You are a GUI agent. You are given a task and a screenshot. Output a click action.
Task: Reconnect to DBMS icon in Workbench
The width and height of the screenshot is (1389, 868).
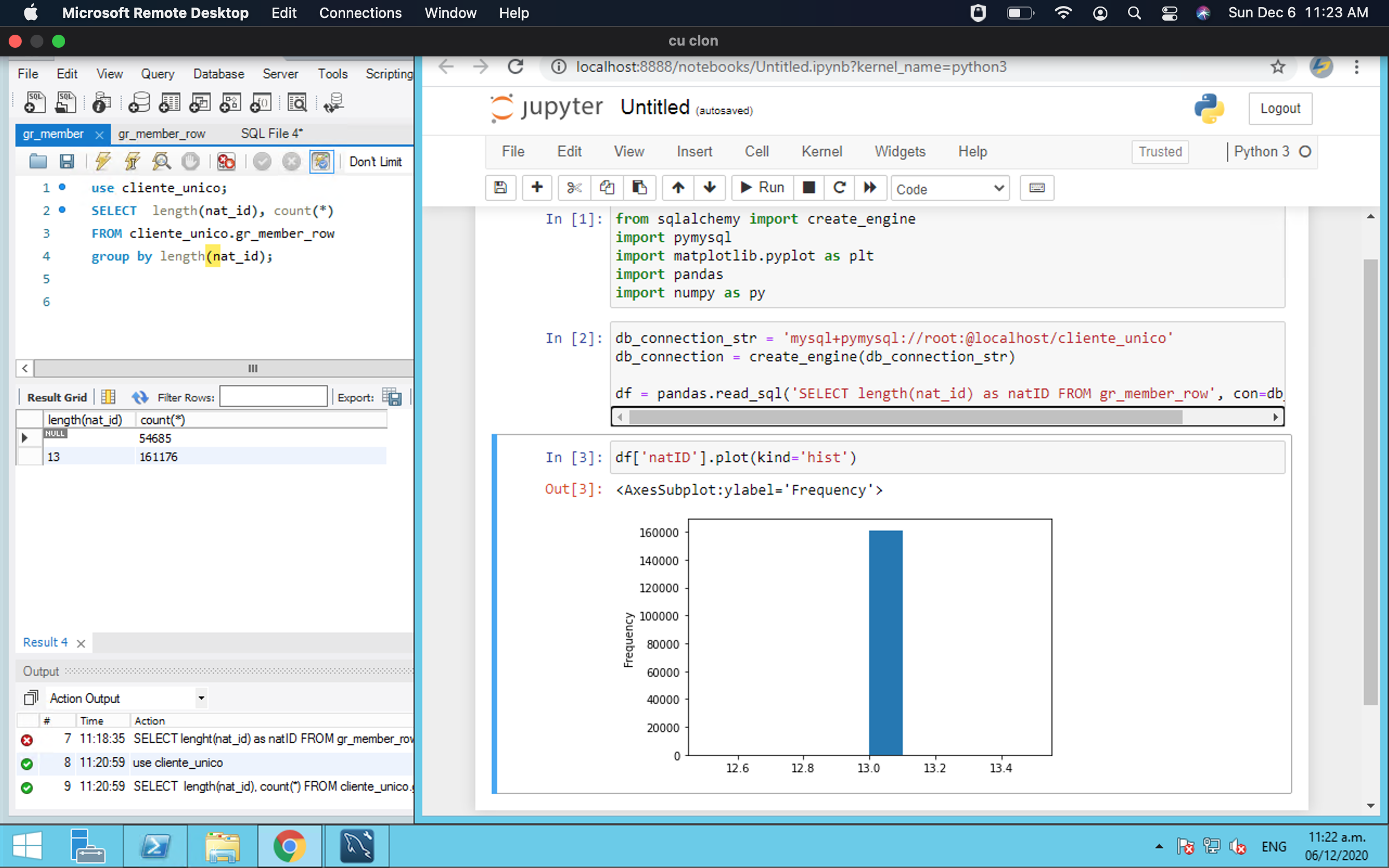click(334, 103)
